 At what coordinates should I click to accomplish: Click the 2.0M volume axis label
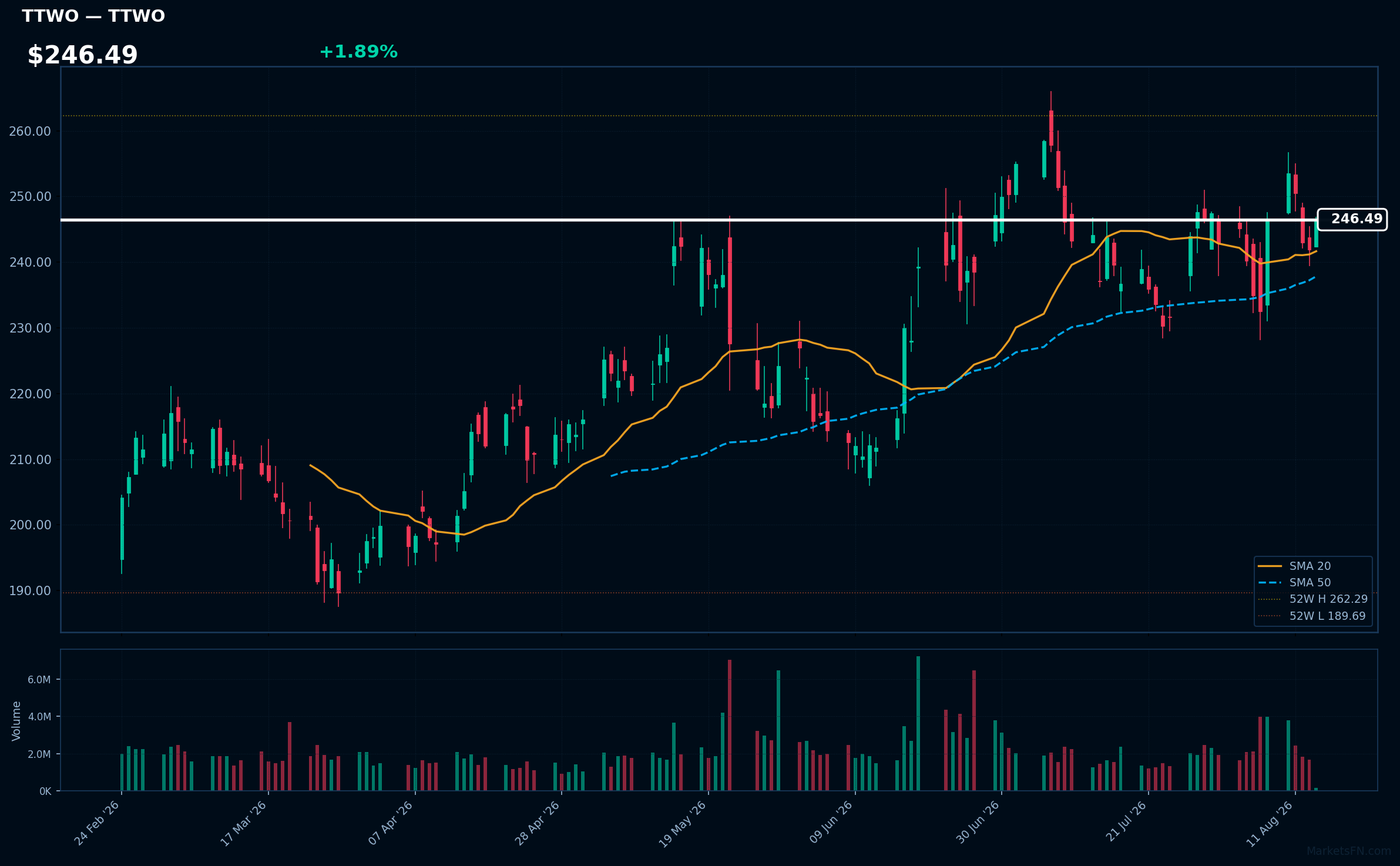(x=39, y=754)
